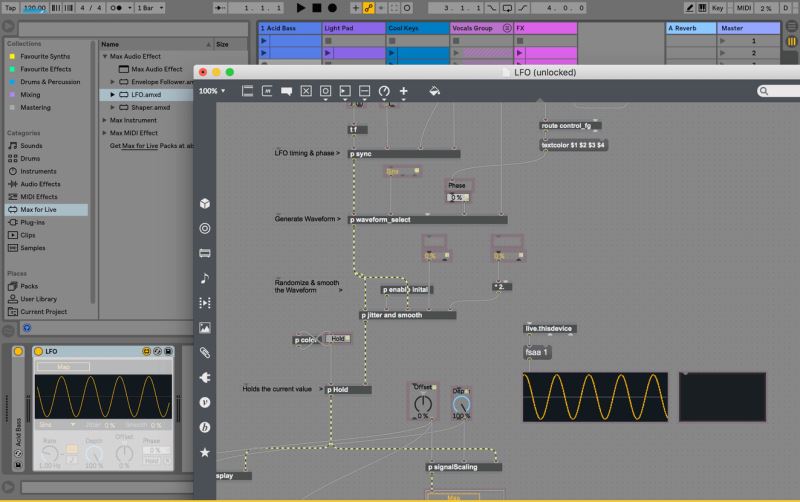Image resolution: width=800 pixels, height=502 pixels.
Task: Add a new object box from Max toolbar
Action: pos(247,91)
